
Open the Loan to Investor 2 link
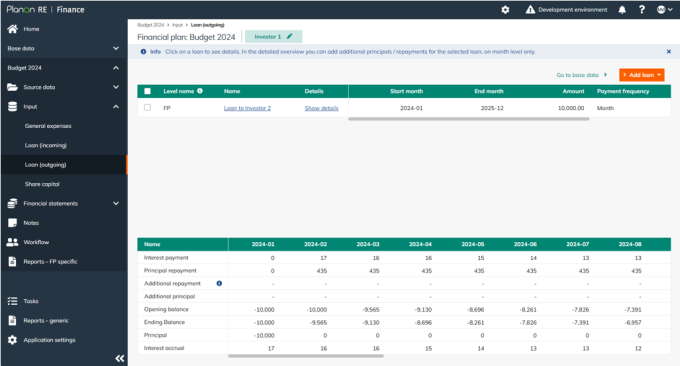point(247,108)
